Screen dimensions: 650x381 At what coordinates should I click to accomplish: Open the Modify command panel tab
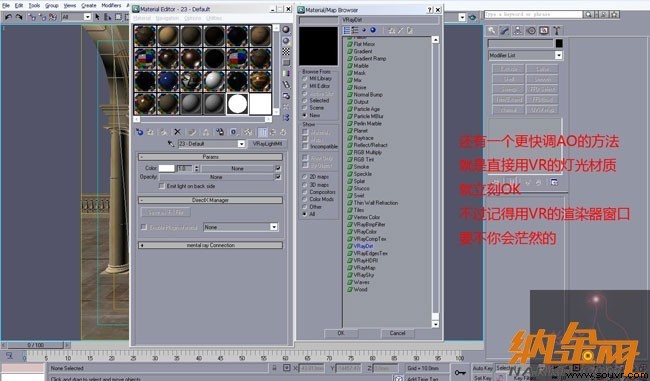[504, 31]
